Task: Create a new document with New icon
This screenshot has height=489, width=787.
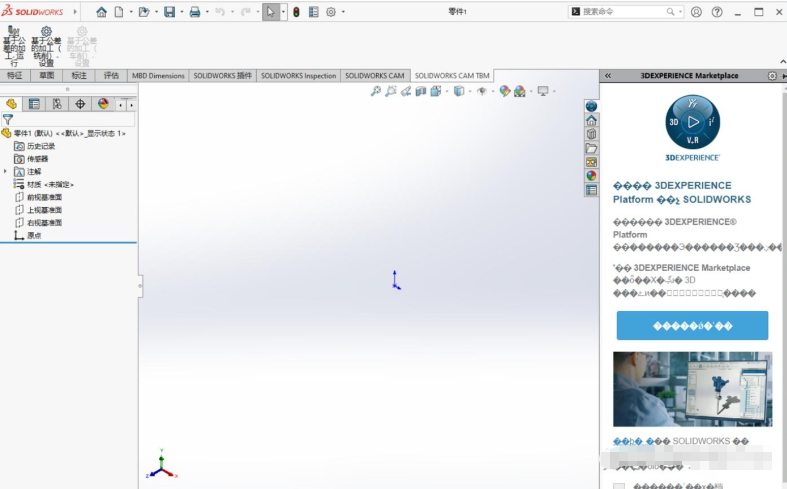Action: (119, 12)
